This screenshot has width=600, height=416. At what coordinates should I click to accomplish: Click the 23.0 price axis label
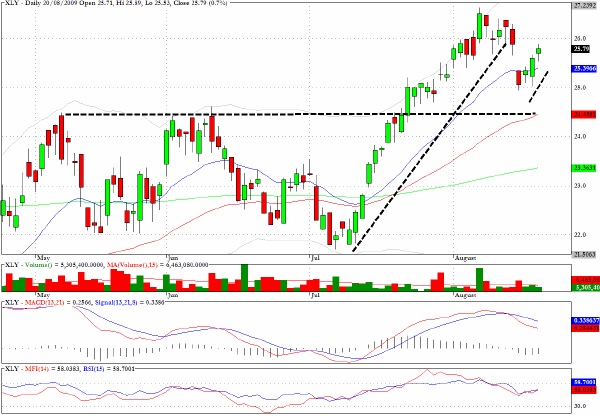tap(580, 186)
